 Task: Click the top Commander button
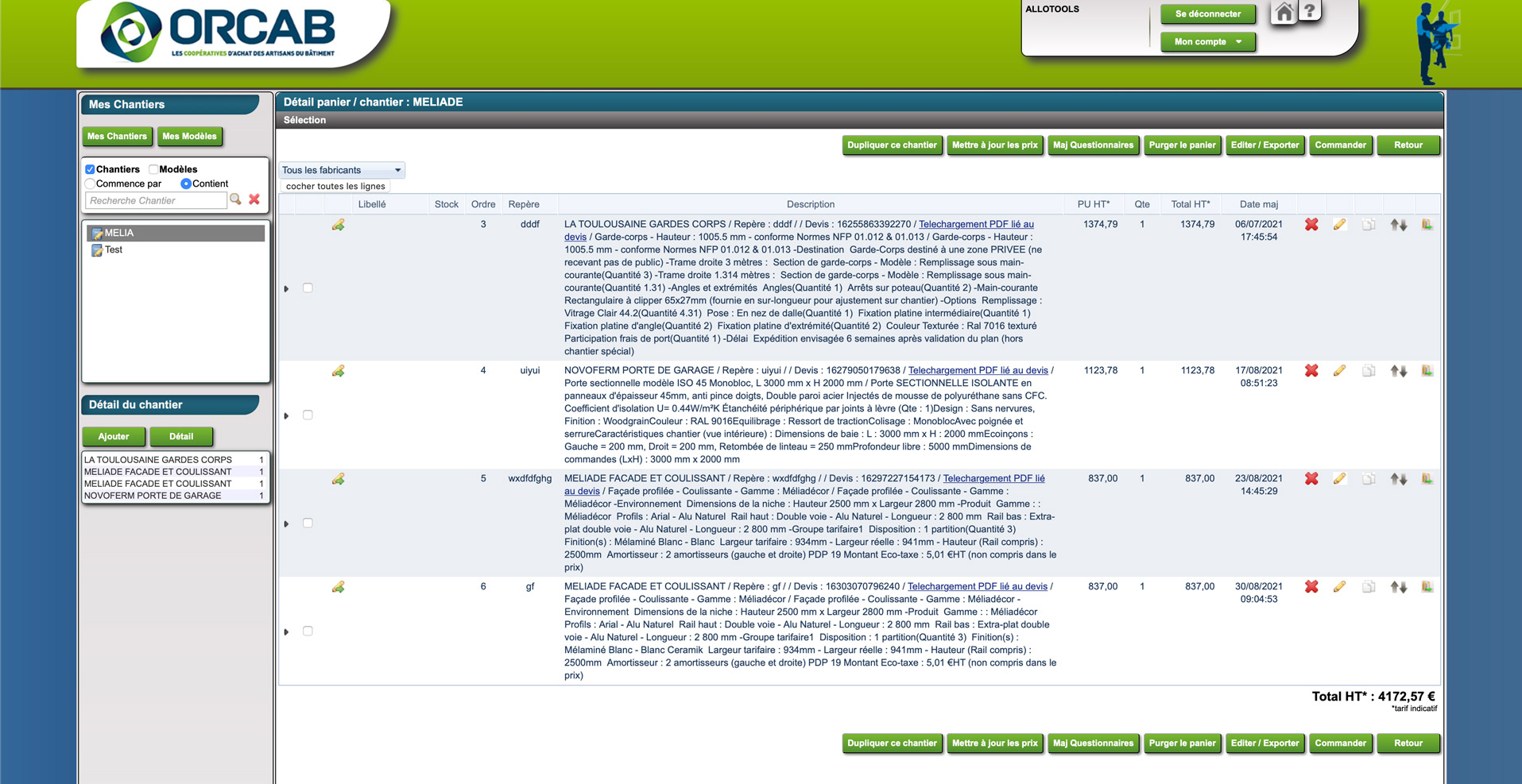(x=1340, y=145)
